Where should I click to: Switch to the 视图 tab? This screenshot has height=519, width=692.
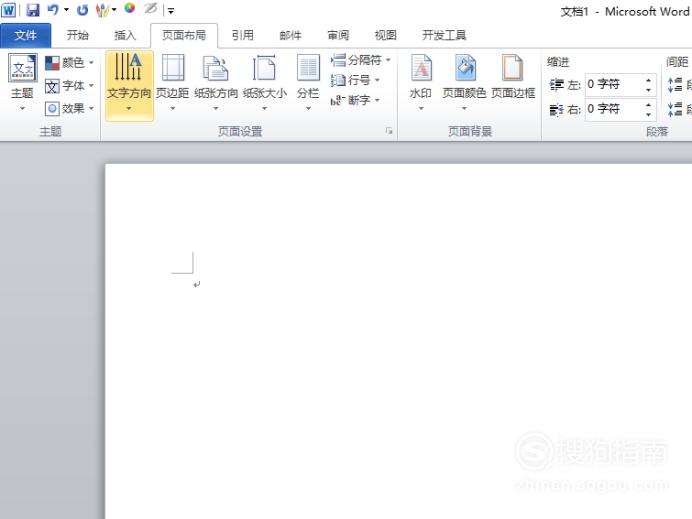(x=385, y=35)
